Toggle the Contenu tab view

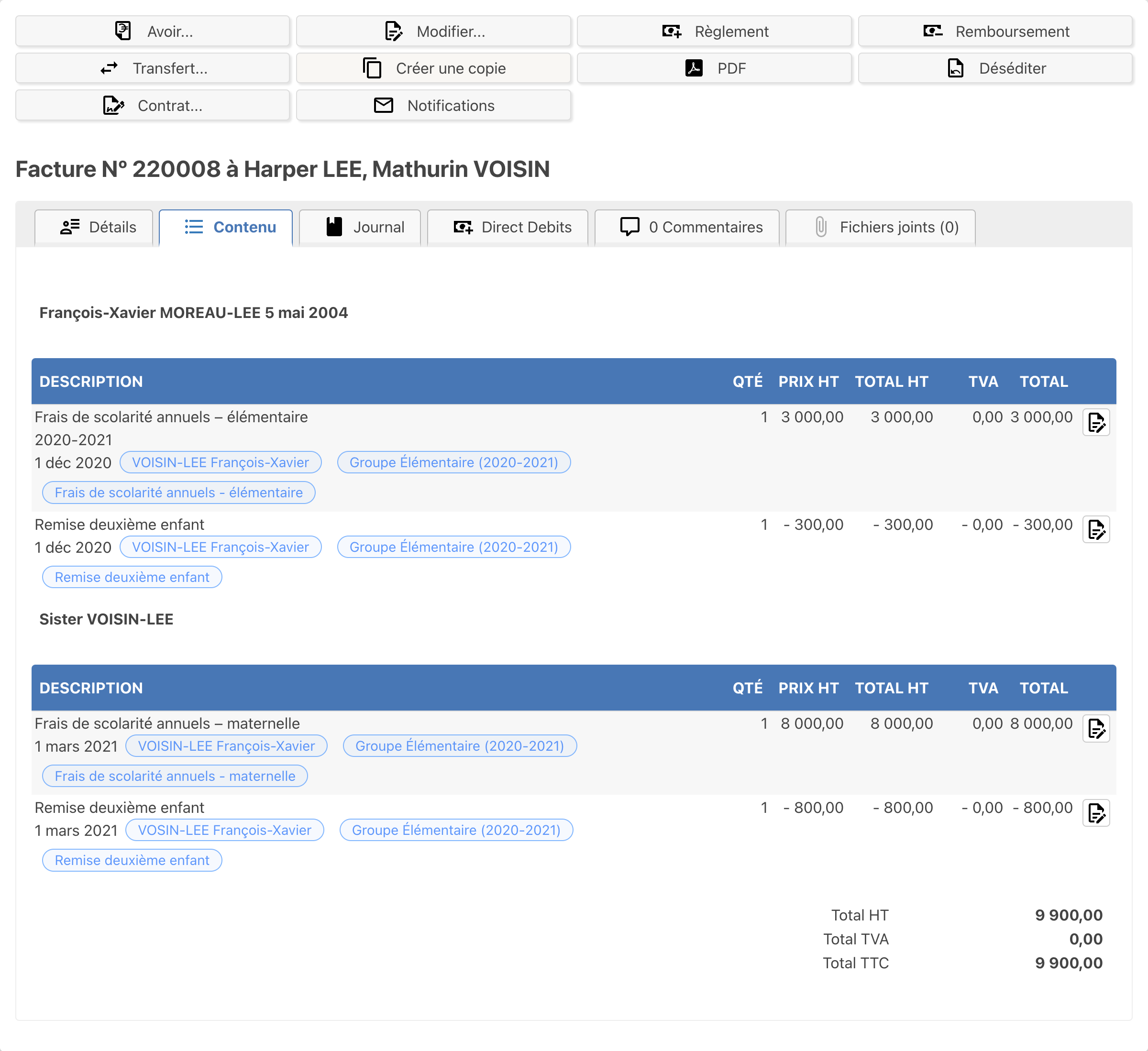[225, 227]
